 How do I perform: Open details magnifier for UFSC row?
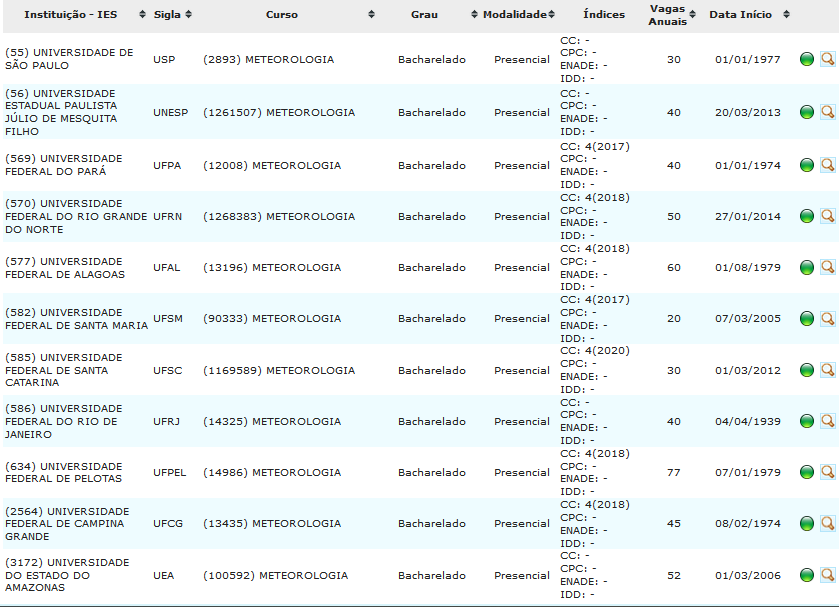click(x=828, y=370)
